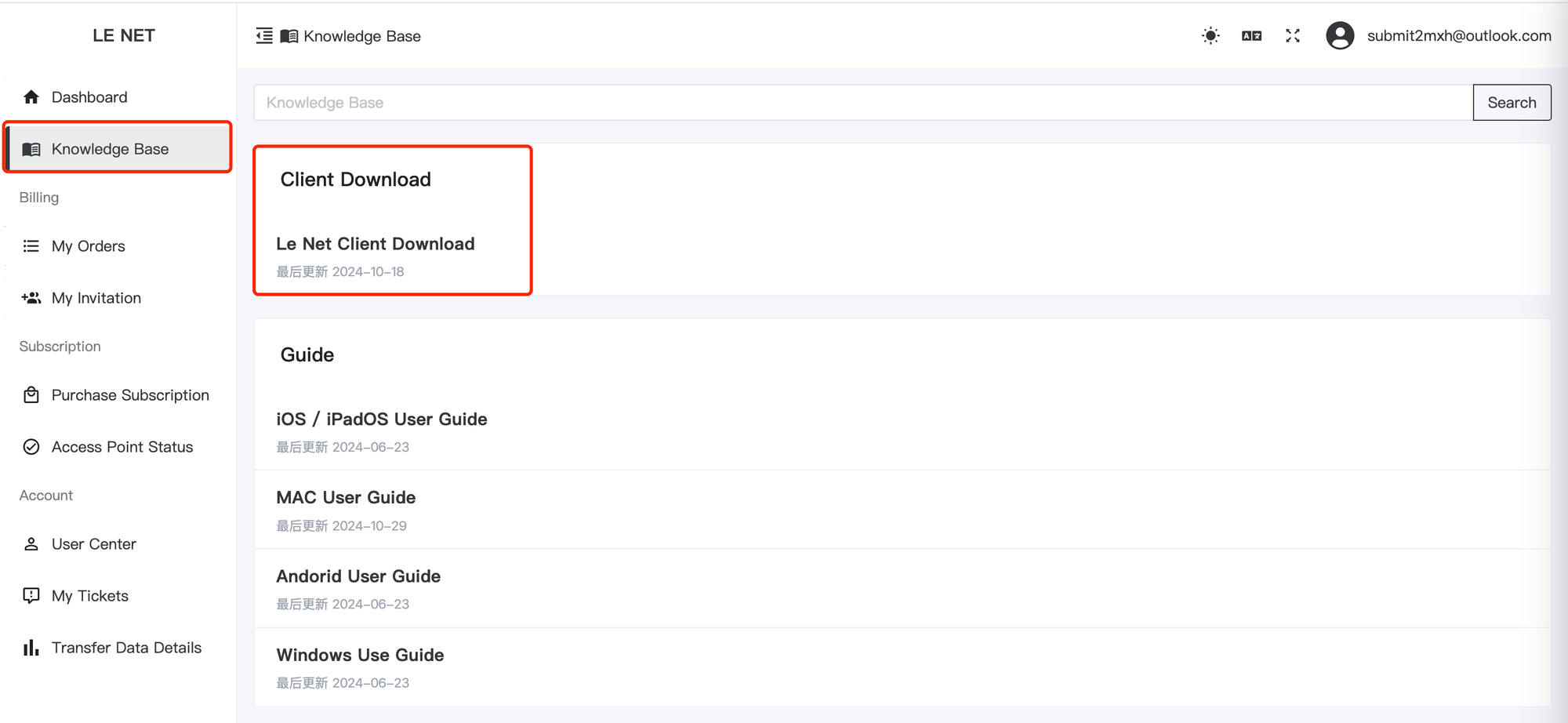Open the Le Net Client Download article
1568x723 pixels.
click(376, 244)
